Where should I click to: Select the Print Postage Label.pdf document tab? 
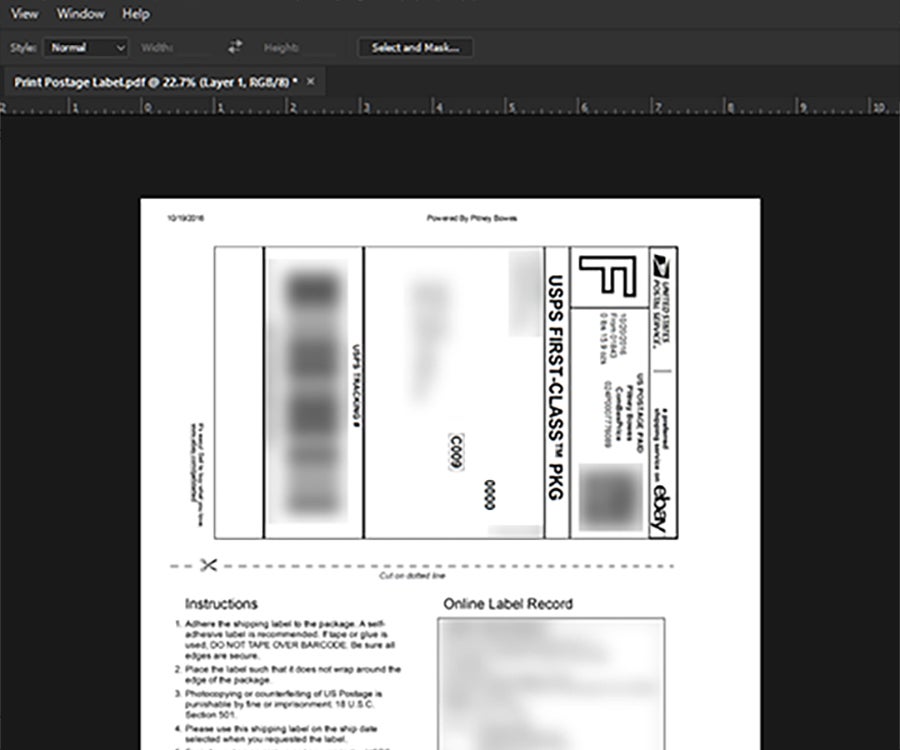156,82
